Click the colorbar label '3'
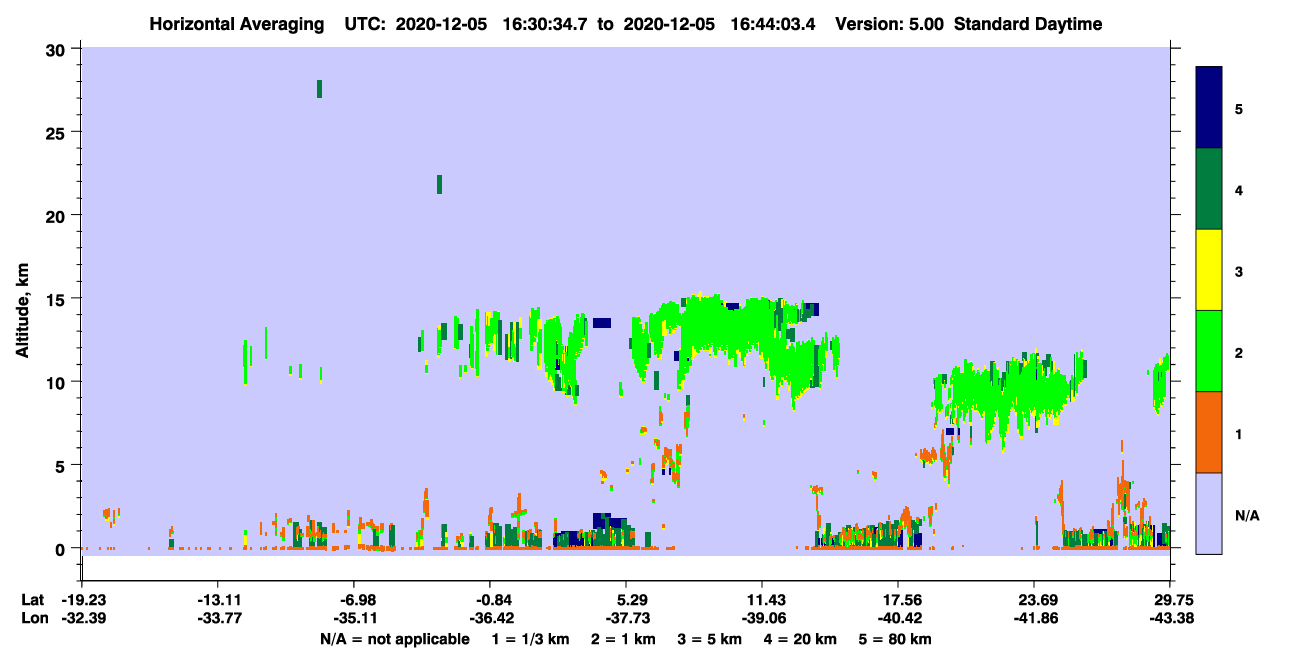Viewport: 1300px width, 667px height. coord(1239,270)
